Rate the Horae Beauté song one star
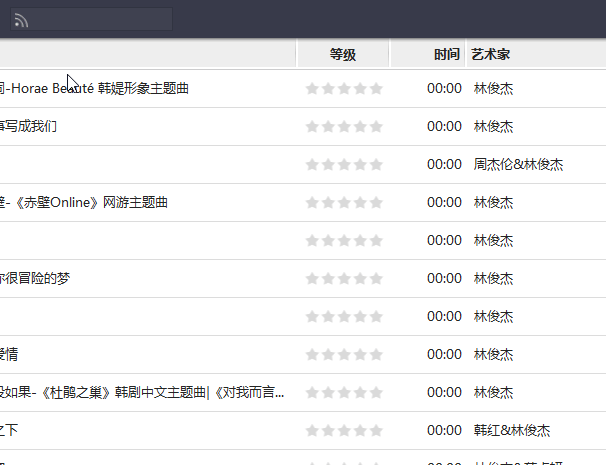606x465 pixels. pyautogui.click(x=312, y=89)
